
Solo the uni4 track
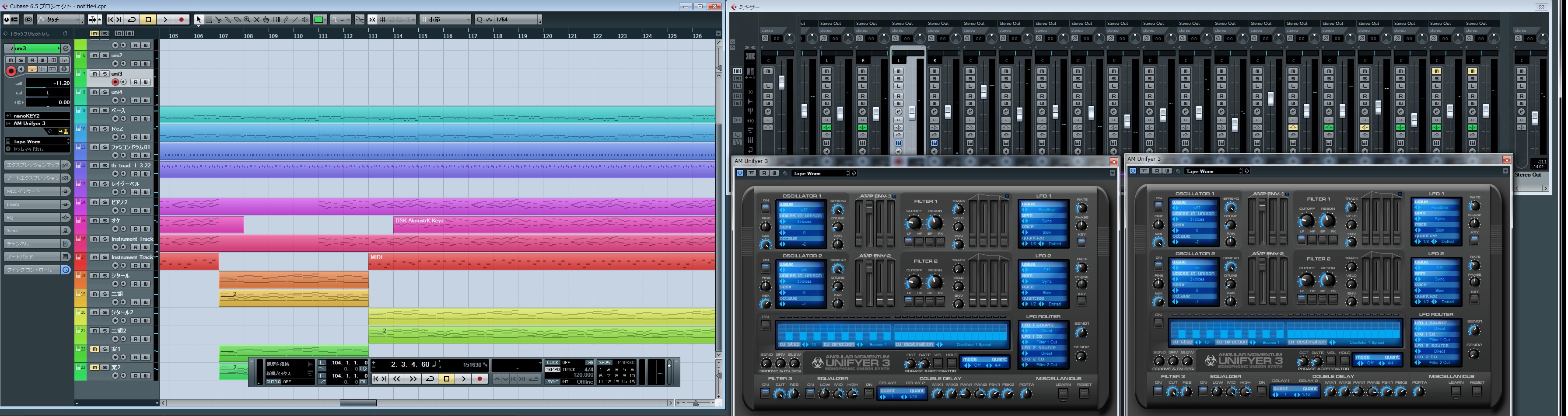[105, 93]
